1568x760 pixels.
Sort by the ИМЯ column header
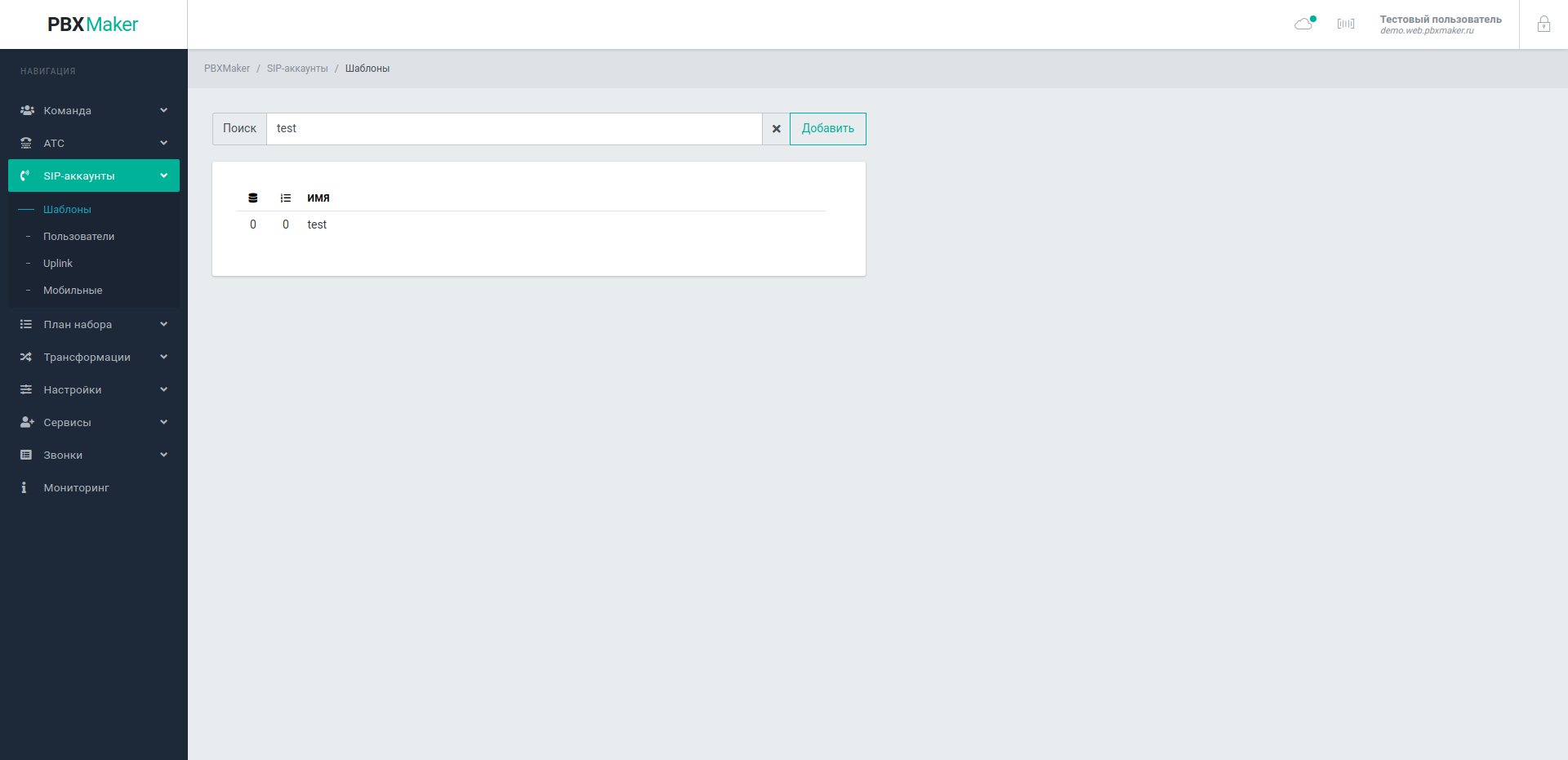coord(318,198)
